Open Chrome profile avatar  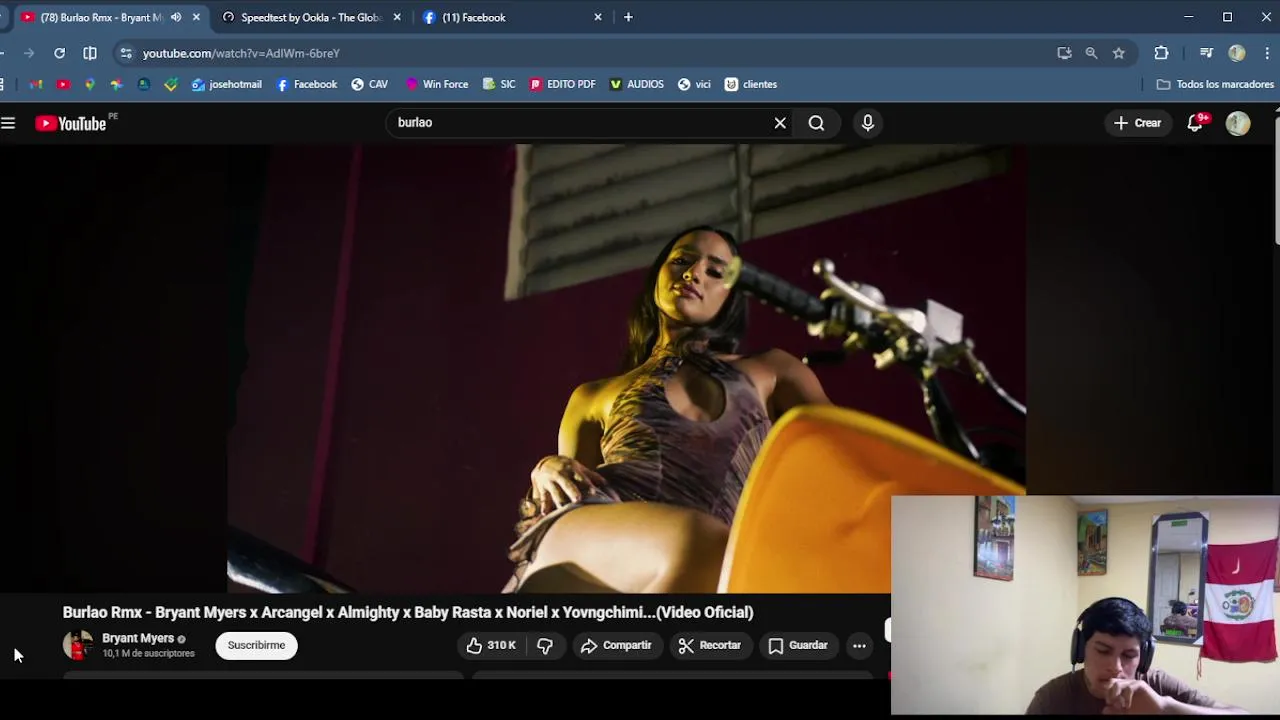1237,53
